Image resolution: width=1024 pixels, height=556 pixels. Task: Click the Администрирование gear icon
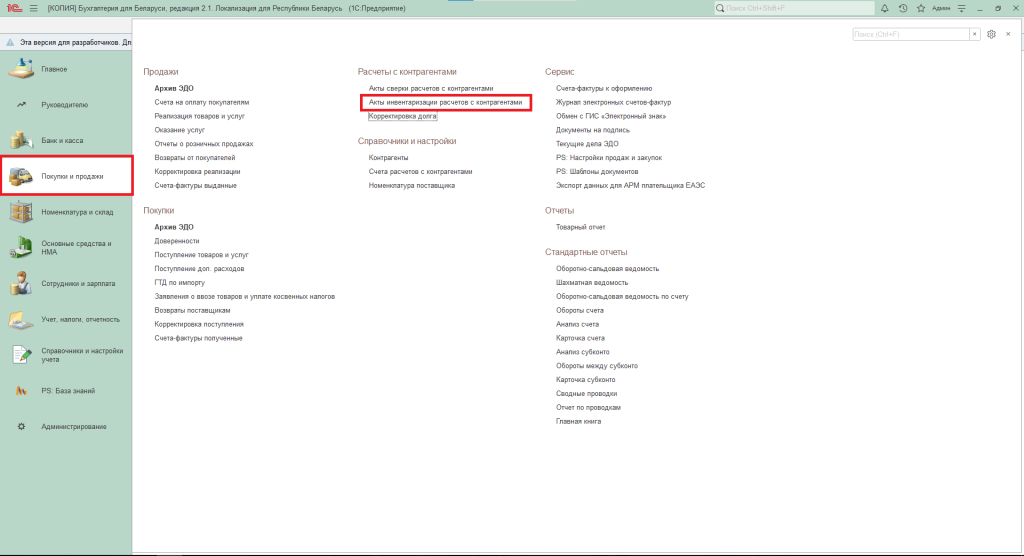pyautogui.click(x=21, y=427)
